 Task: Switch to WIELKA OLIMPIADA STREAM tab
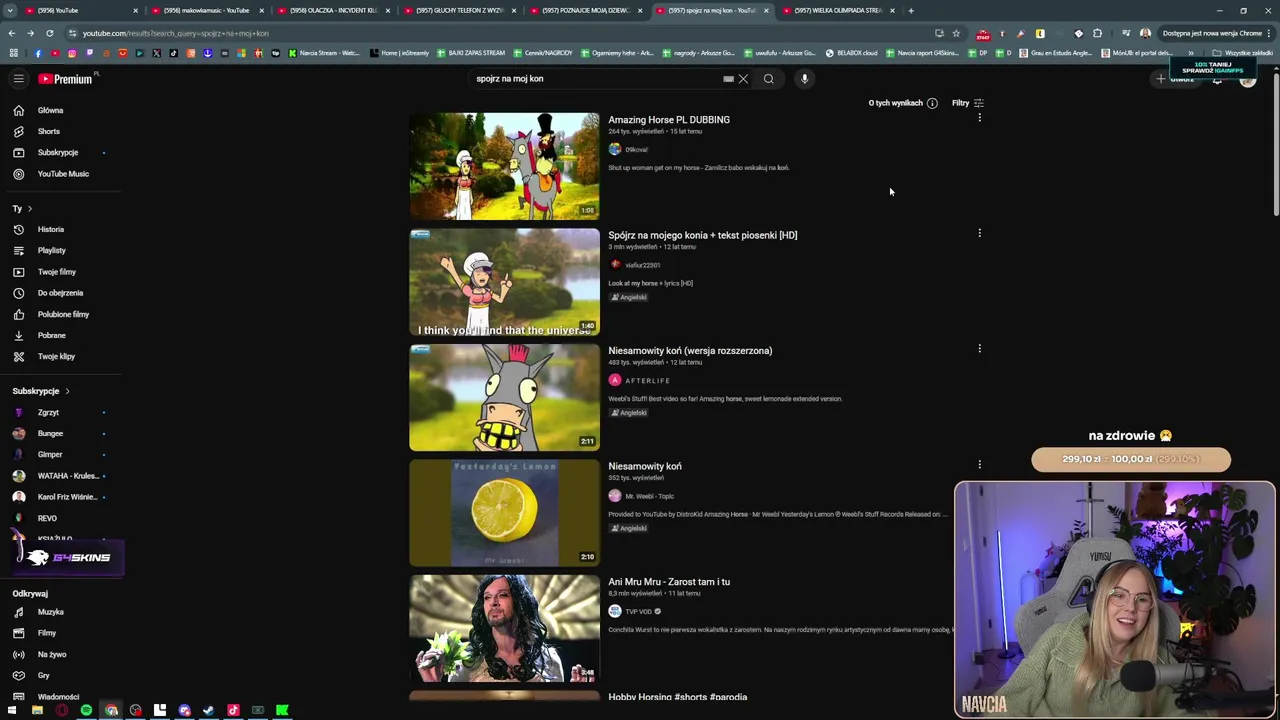(x=838, y=10)
